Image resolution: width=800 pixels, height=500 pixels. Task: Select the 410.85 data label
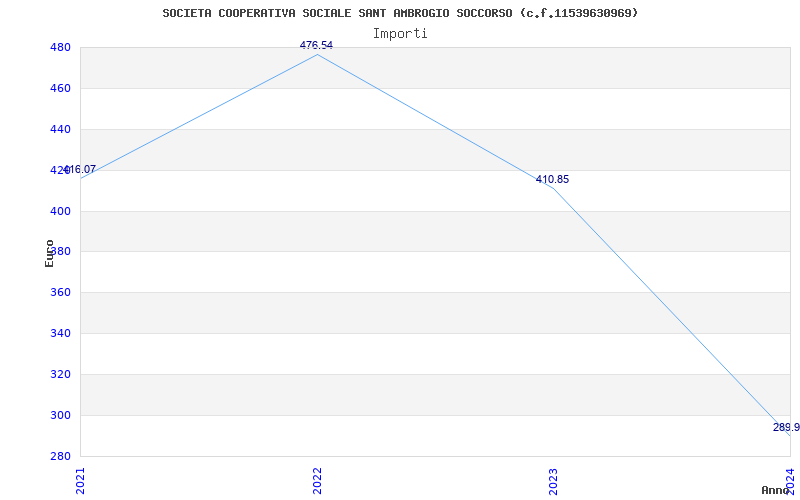click(553, 180)
